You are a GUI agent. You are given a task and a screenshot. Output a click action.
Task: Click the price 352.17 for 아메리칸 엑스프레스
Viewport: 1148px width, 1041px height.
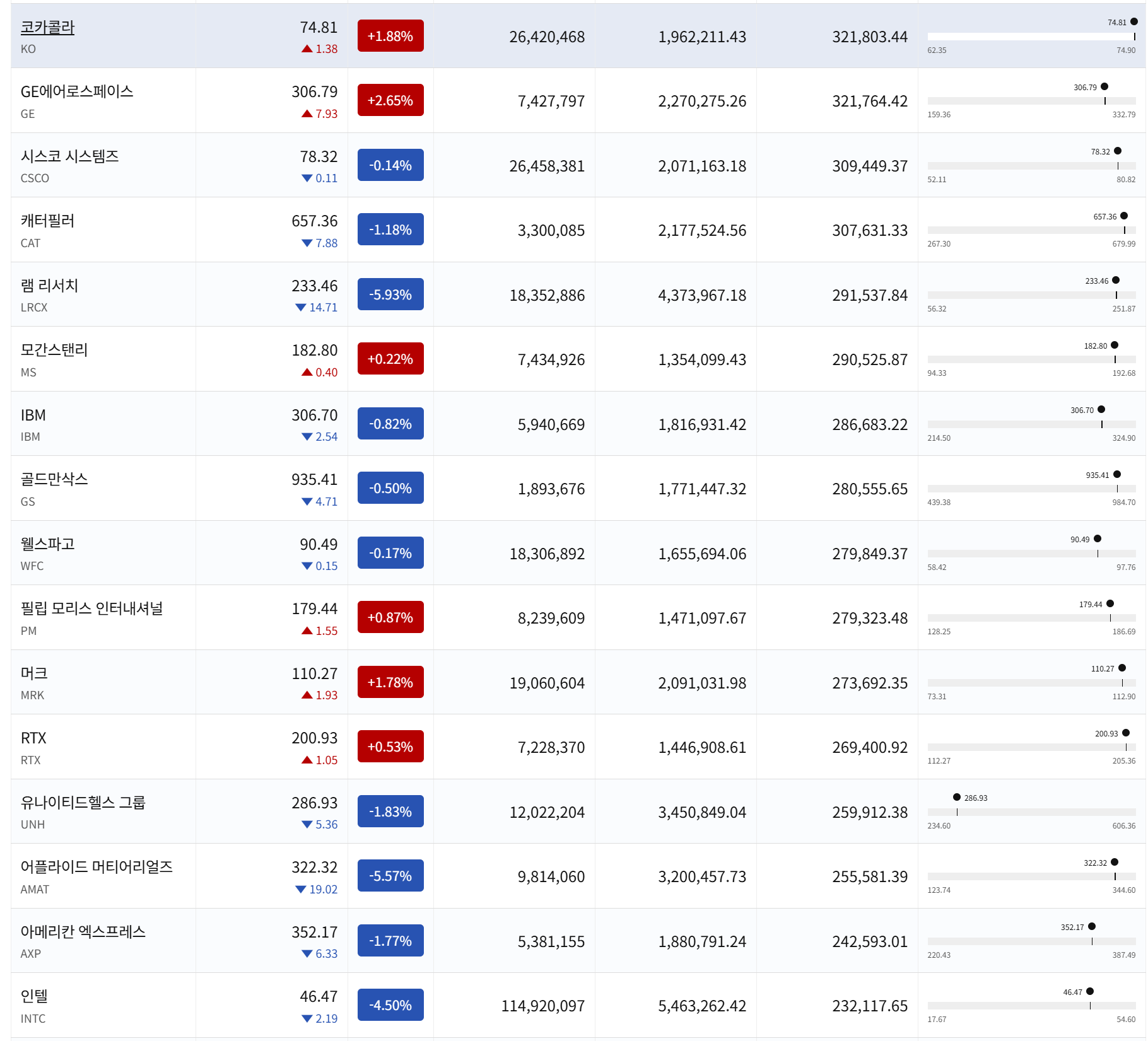pyautogui.click(x=314, y=933)
